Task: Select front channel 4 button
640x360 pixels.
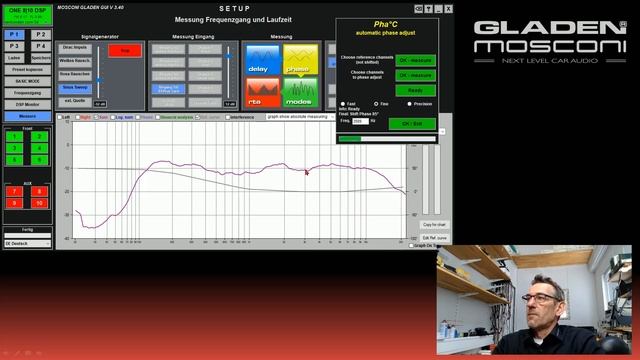Action: pos(40,148)
